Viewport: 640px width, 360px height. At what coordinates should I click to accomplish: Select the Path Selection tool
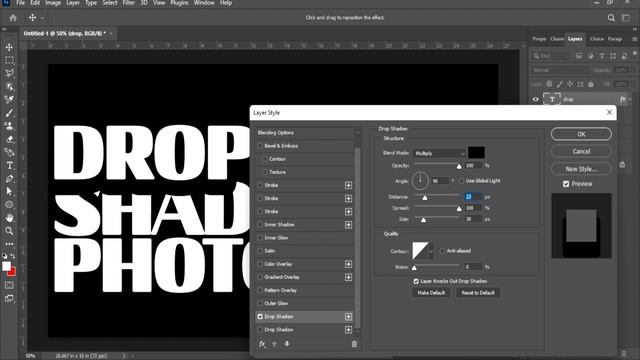(x=9, y=191)
